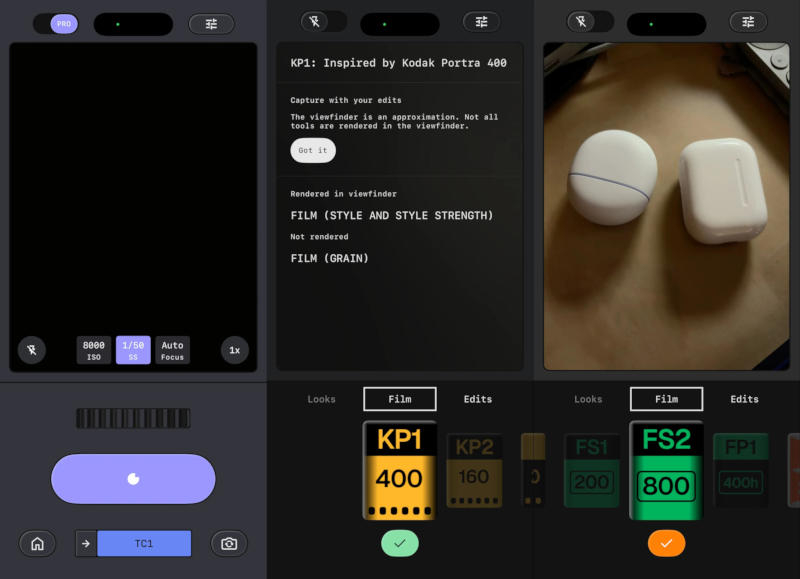This screenshot has width=800, height=579.
Task: Select the FS1 200 film roll
Action: [591, 470]
